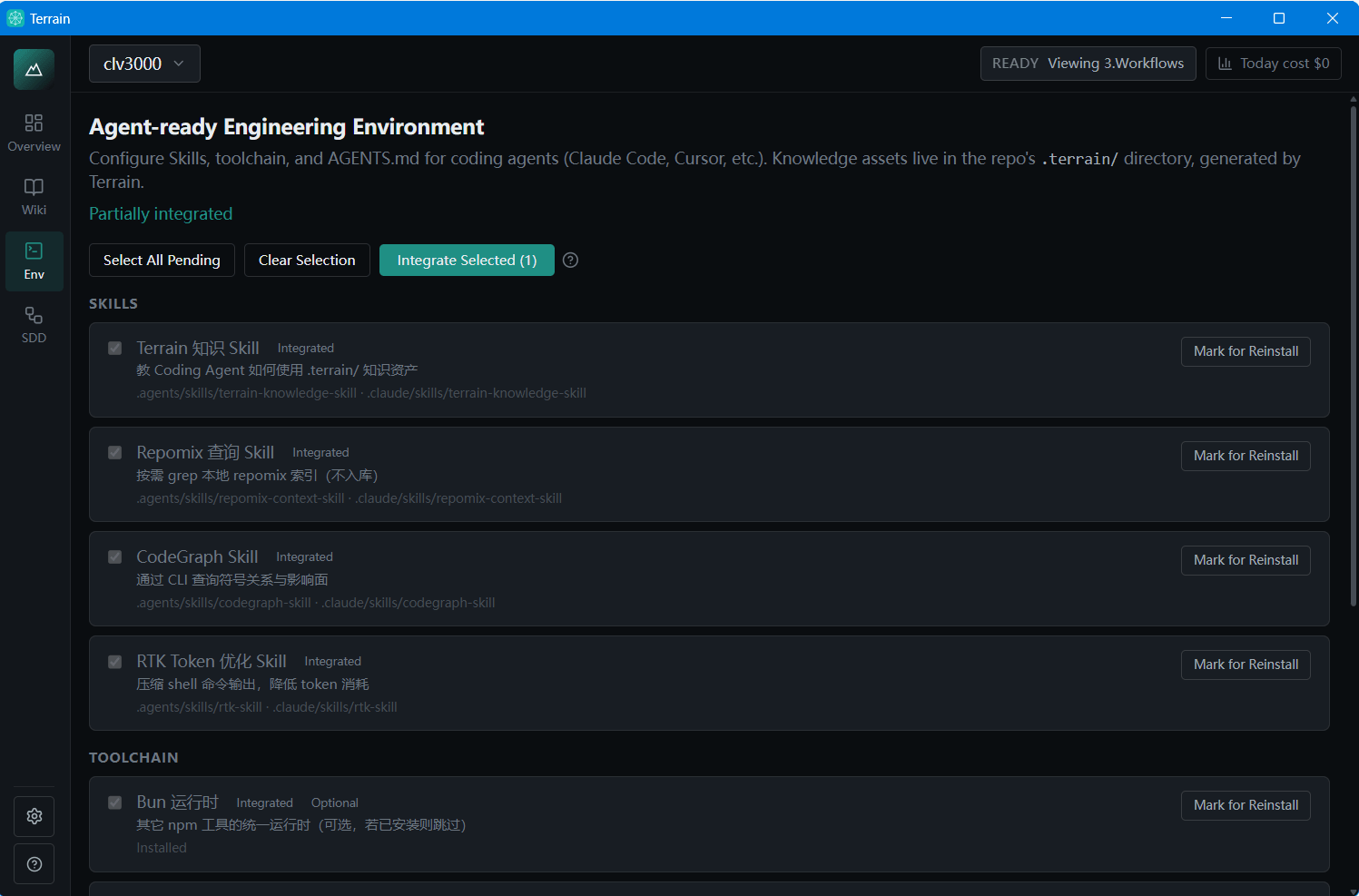Click the '通过 CLI 查询符号关系与影响面' description
The height and width of the screenshot is (896, 1359).
[x=232, y=580]
